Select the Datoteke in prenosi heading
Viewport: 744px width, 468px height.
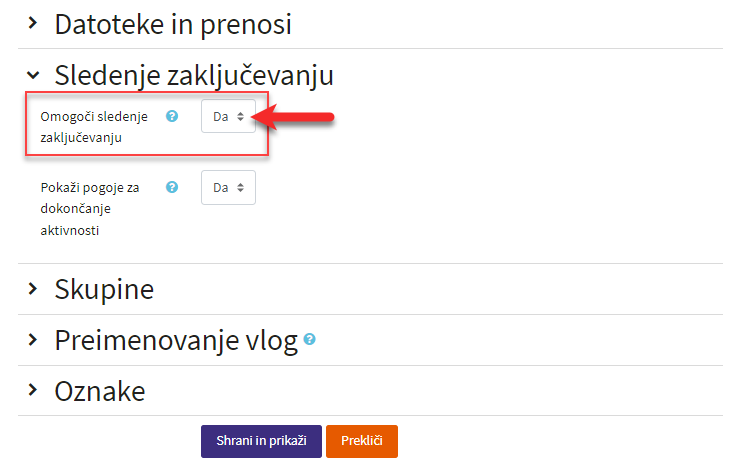[x=173, y=24]
